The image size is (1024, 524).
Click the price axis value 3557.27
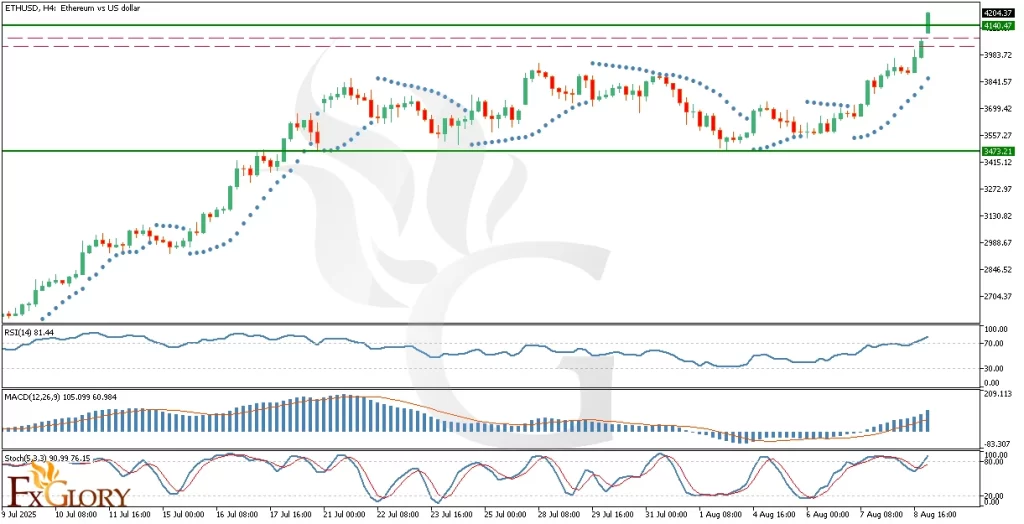[x=999, y=135]
